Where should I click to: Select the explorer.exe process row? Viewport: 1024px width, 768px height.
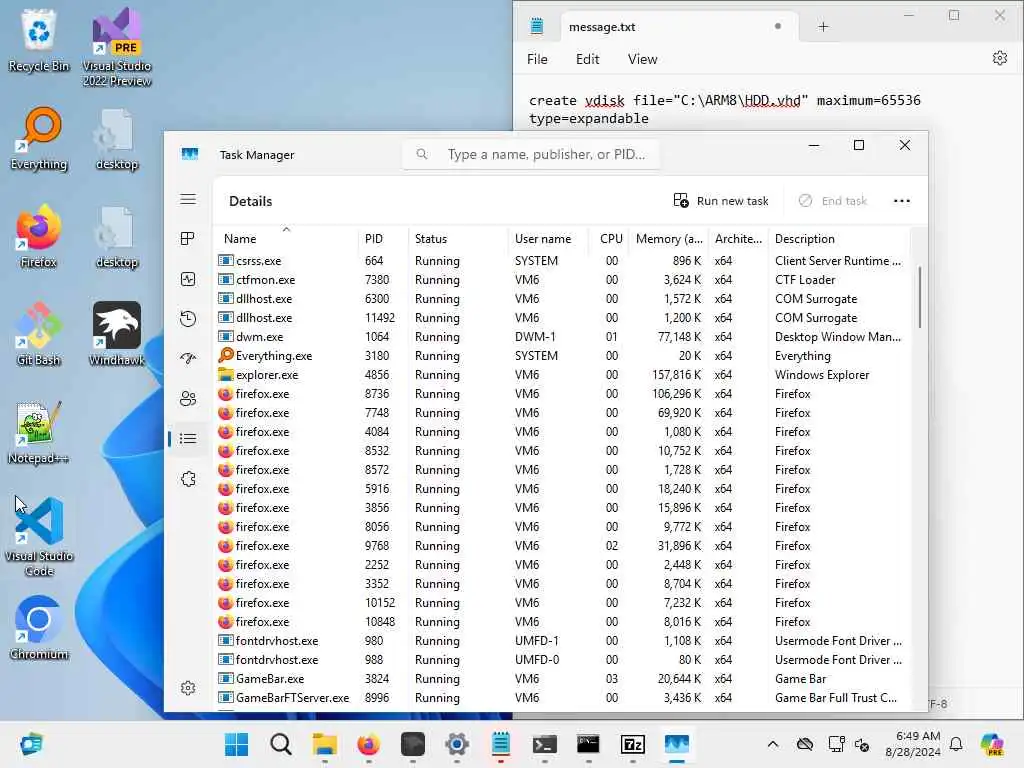click(x=562, y=375)
